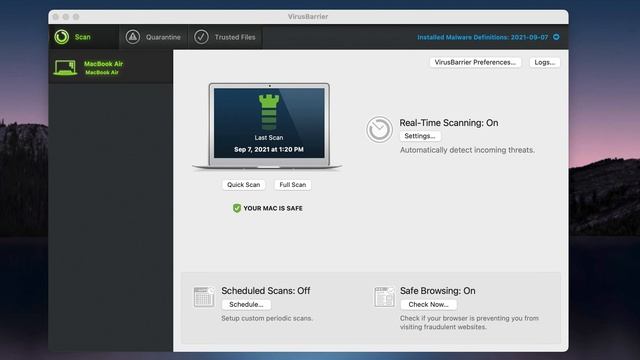This screenshot has width=640, height=360.
Task: Click the Safe Browsing: On heading
Action: click(x=438, y=291)
